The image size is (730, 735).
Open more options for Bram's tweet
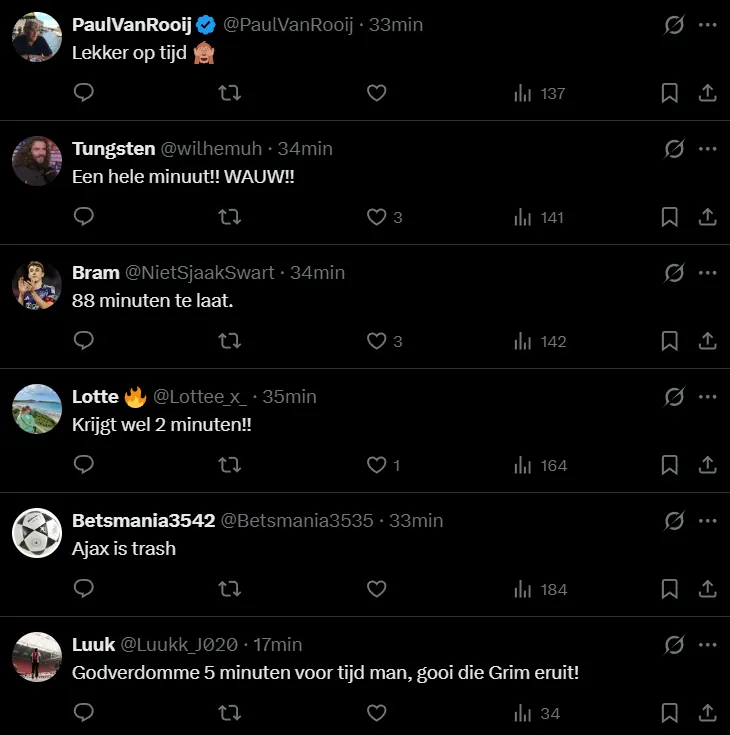coord(708,272)
